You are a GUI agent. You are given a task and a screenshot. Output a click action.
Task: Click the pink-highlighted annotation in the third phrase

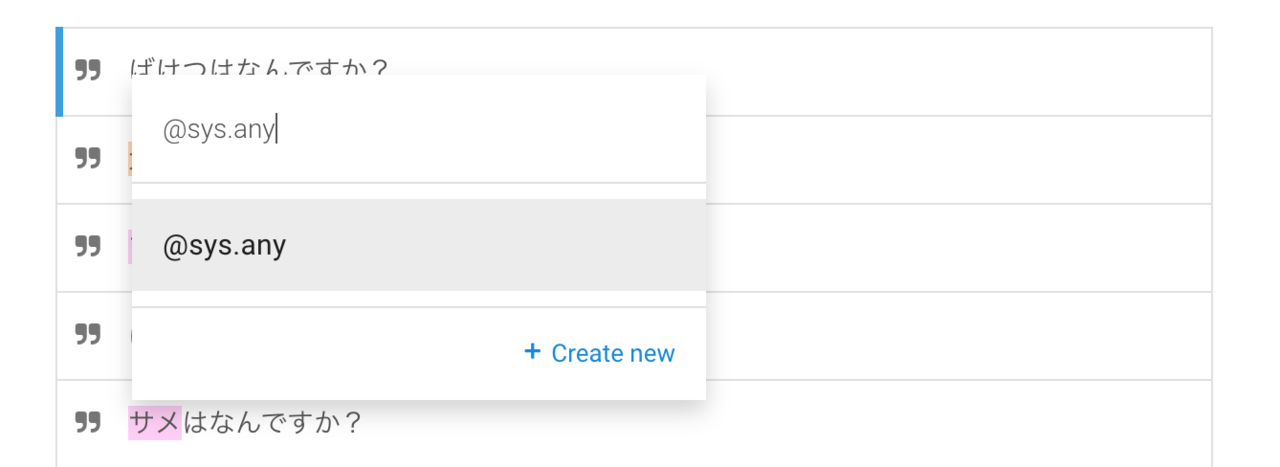pyautogui.click(x=130, y=247)
